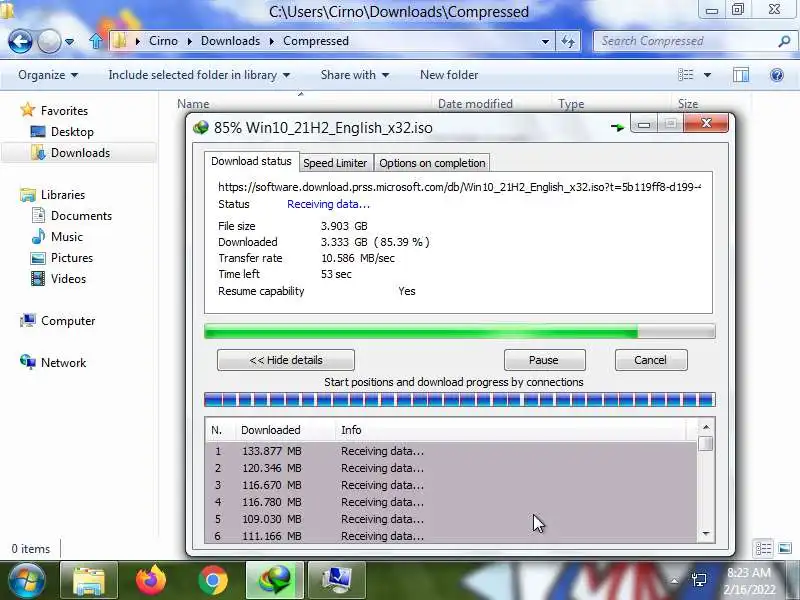Click the Downloaded column header in list
This screenshot has height=600, width=800.
pyautogui.click(x=271, y=430)
